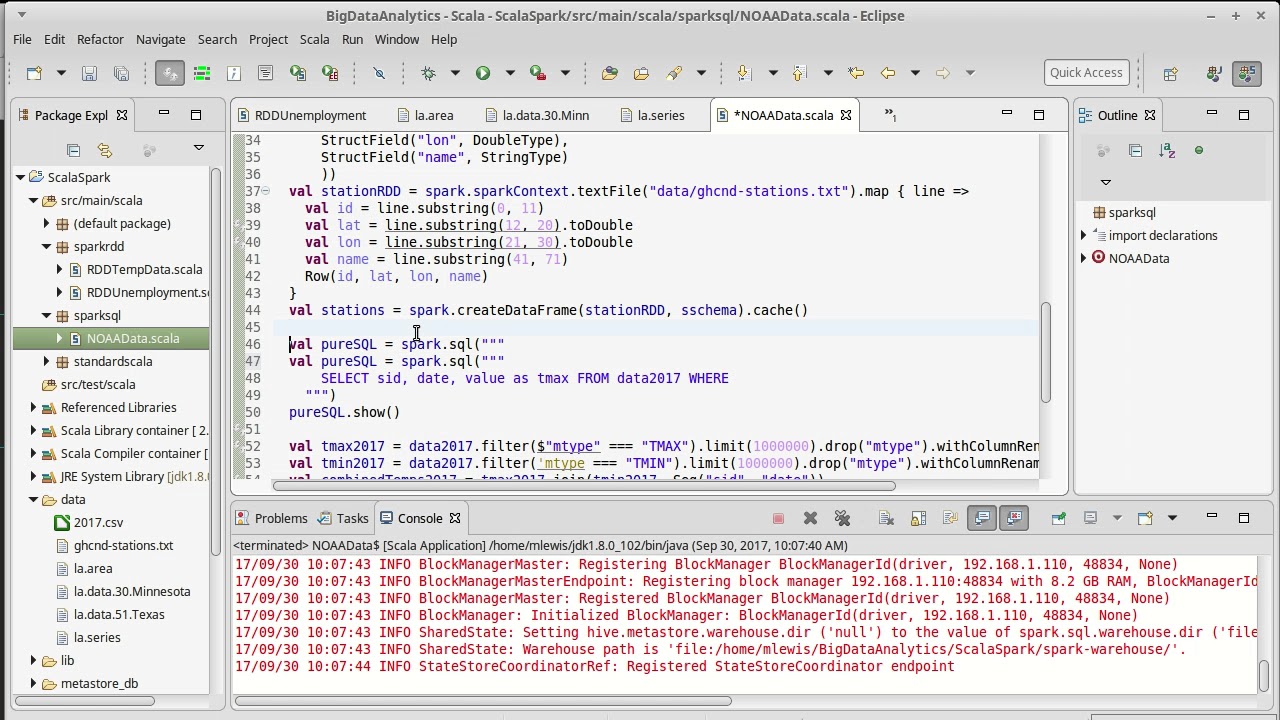
Task: Collapse the ScalaSpark project node
Action: [20, 177]
